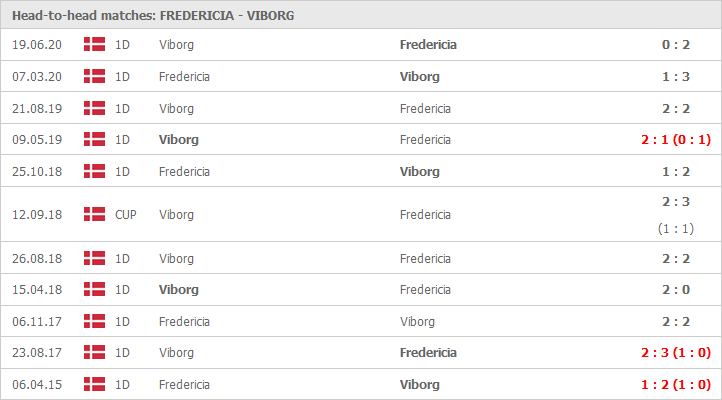Image resolution: width=722 pixels, height=400 pixels.
Task: Open the red 2 : 3 (1 : 0) score
Action: 675,353
